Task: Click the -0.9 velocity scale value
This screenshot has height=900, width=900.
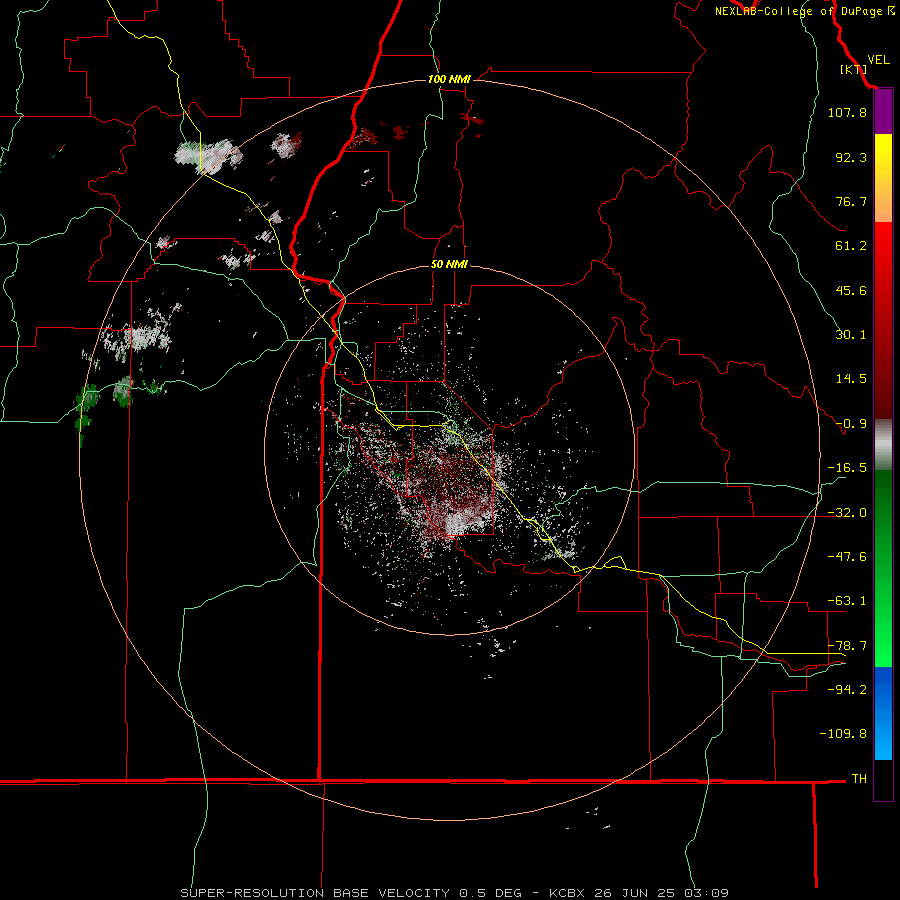Action: click(x=851, y=424)
